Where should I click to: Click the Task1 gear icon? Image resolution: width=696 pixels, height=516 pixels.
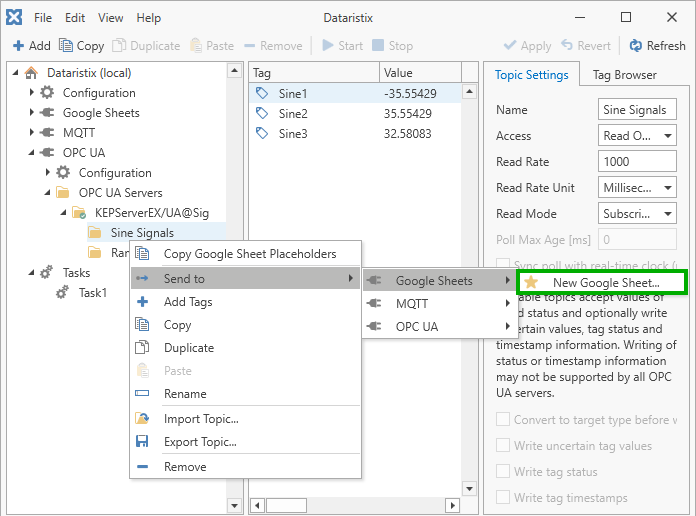[63, 292]
